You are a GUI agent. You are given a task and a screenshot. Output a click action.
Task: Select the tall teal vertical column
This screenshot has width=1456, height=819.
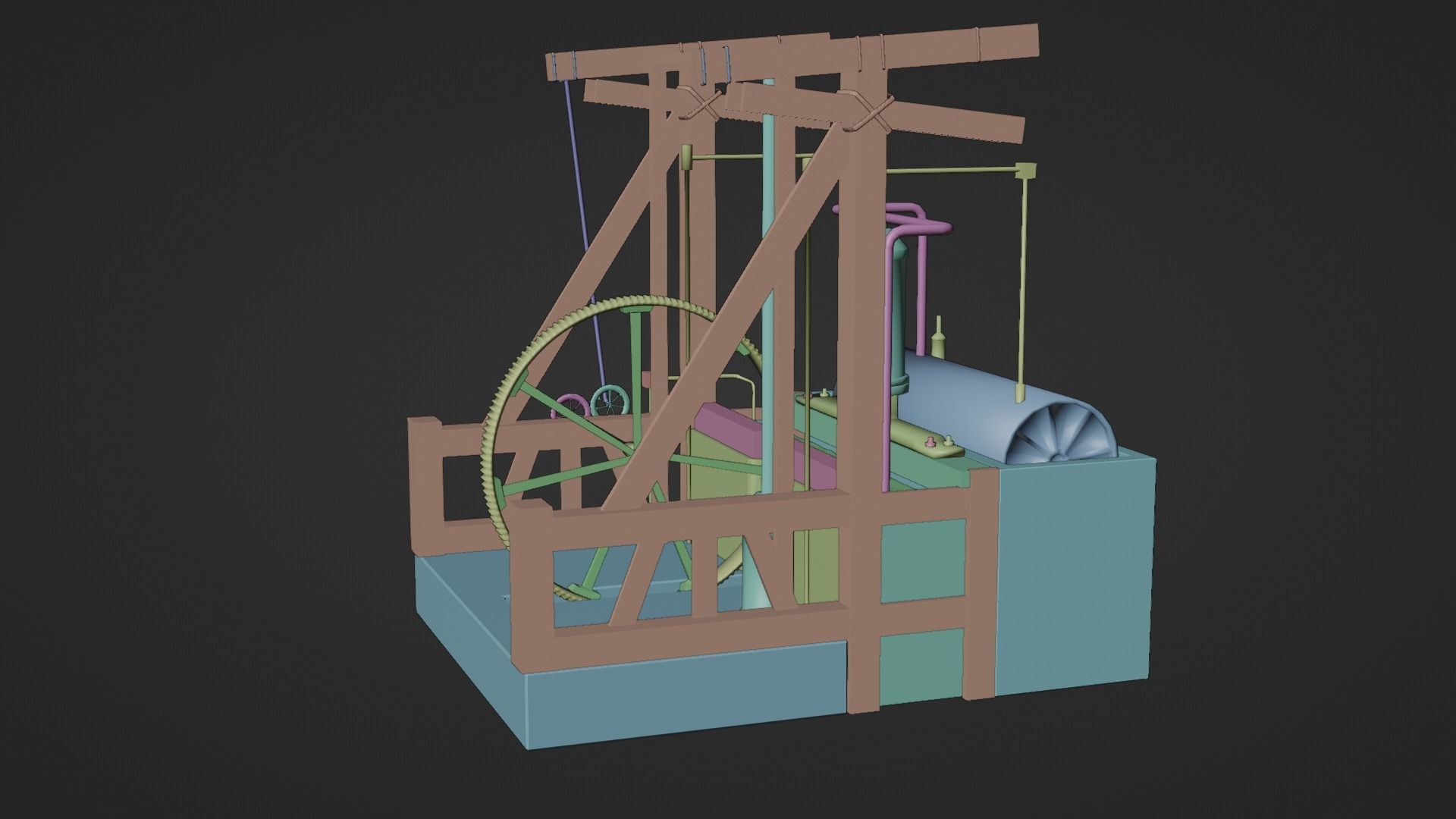(x=769, y=303)
